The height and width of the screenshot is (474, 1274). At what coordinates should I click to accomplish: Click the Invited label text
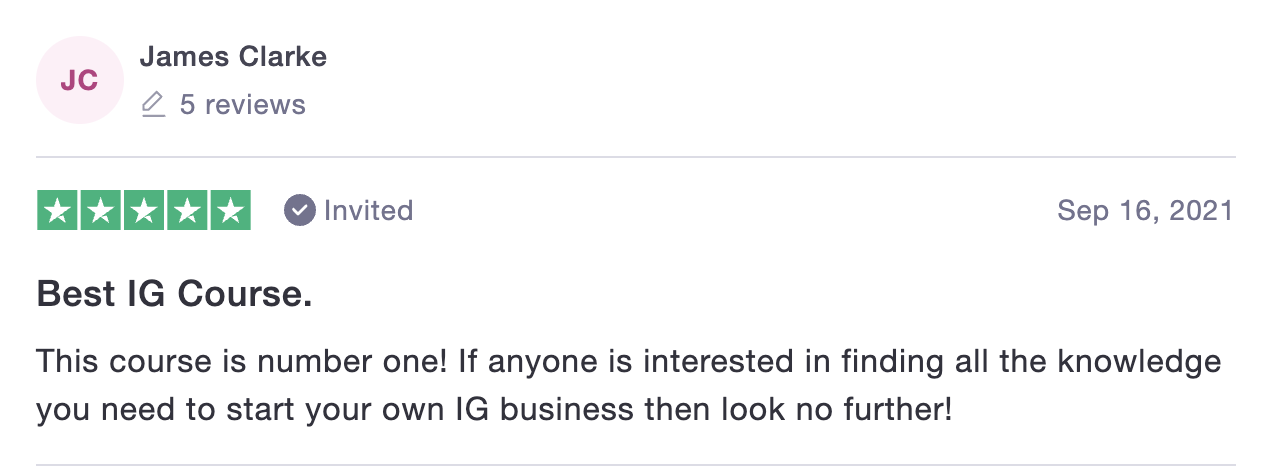click(368, 211)
